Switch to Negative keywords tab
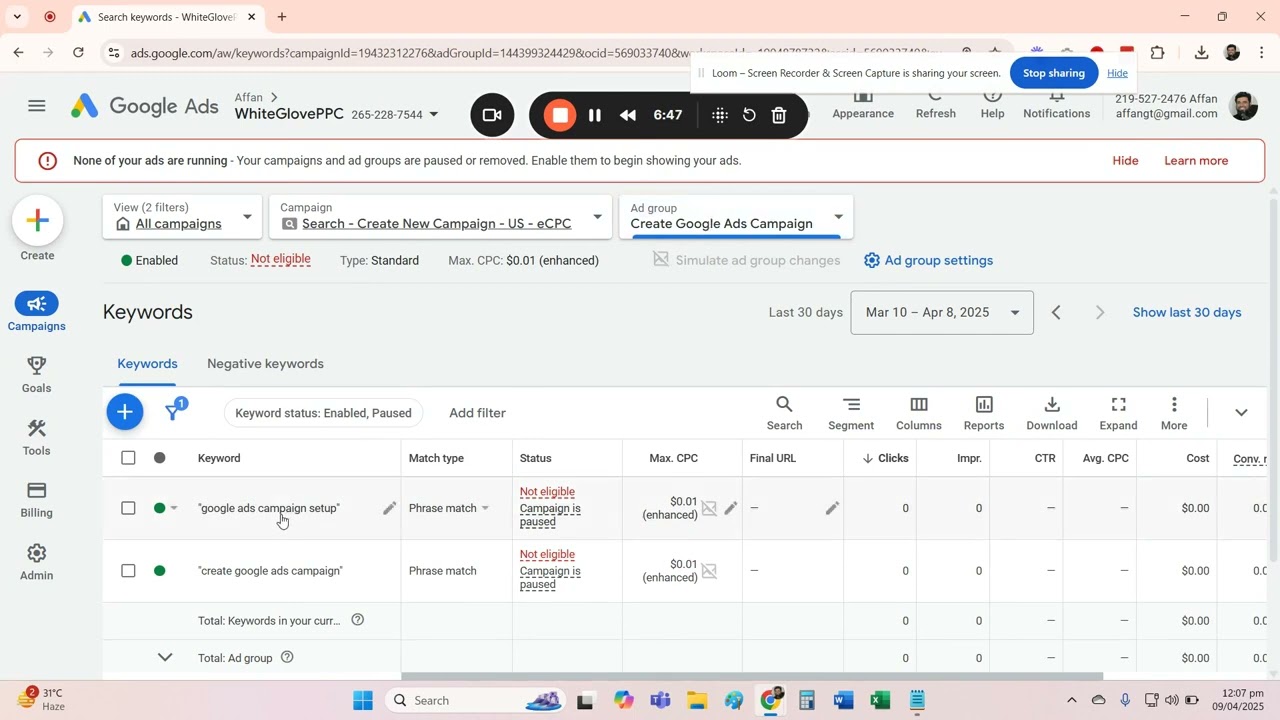This screenshot has width=1280, height=720. point(265,364)
